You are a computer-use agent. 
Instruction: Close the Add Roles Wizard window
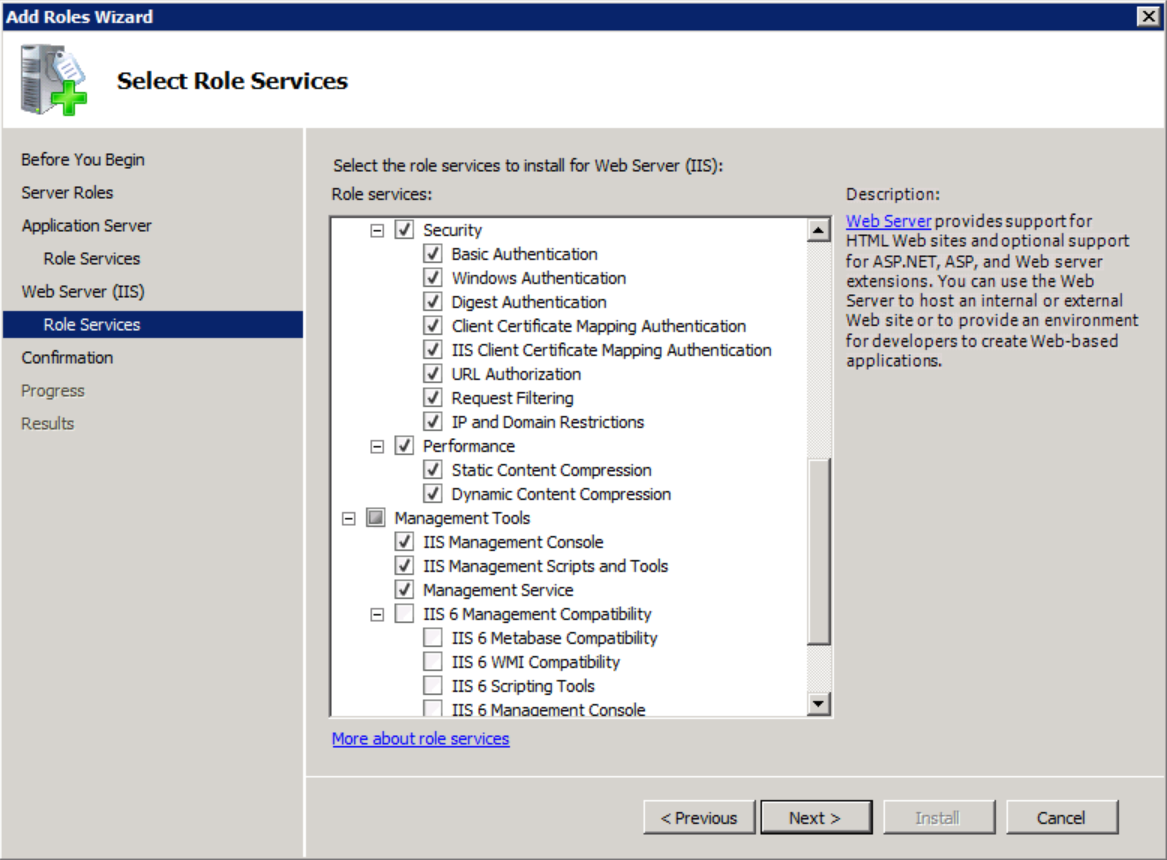[1148, 16]
